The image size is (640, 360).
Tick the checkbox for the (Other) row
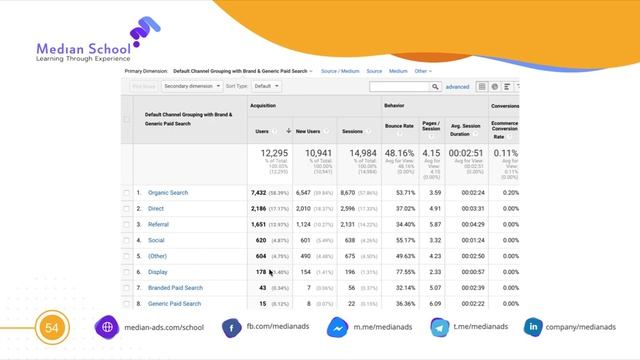[127, 256]
